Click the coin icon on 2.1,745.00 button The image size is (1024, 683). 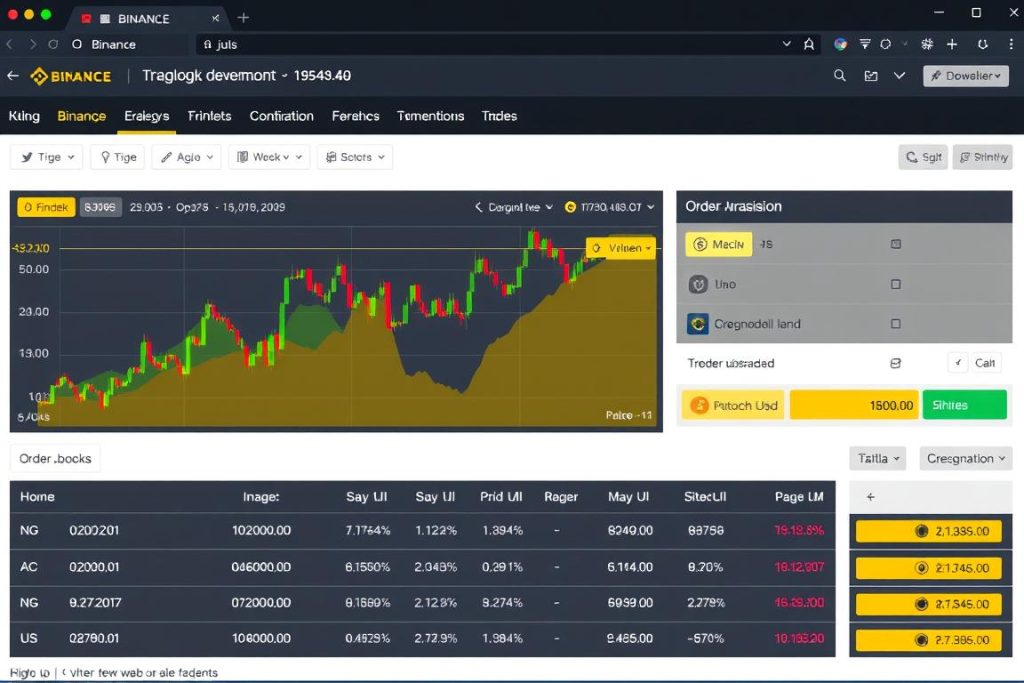921,567
